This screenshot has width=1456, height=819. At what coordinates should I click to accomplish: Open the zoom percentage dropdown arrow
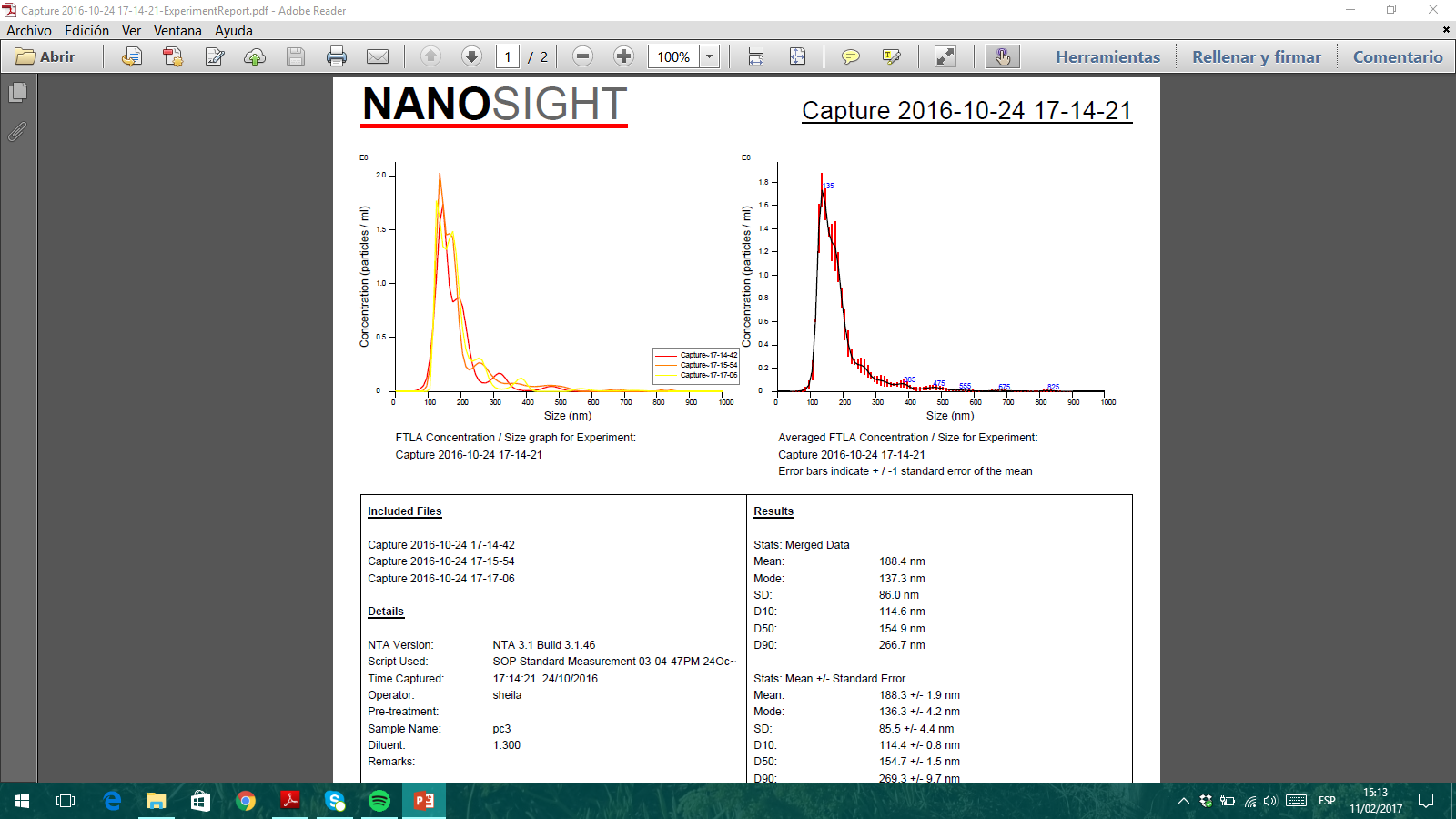710,56
